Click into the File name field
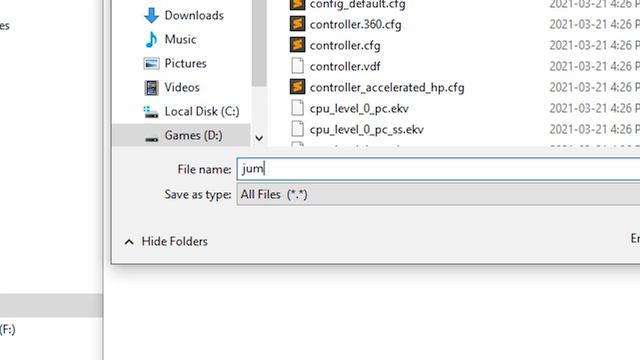The height and width of the screenshot is (360, 640). click(x=438, y=169)
